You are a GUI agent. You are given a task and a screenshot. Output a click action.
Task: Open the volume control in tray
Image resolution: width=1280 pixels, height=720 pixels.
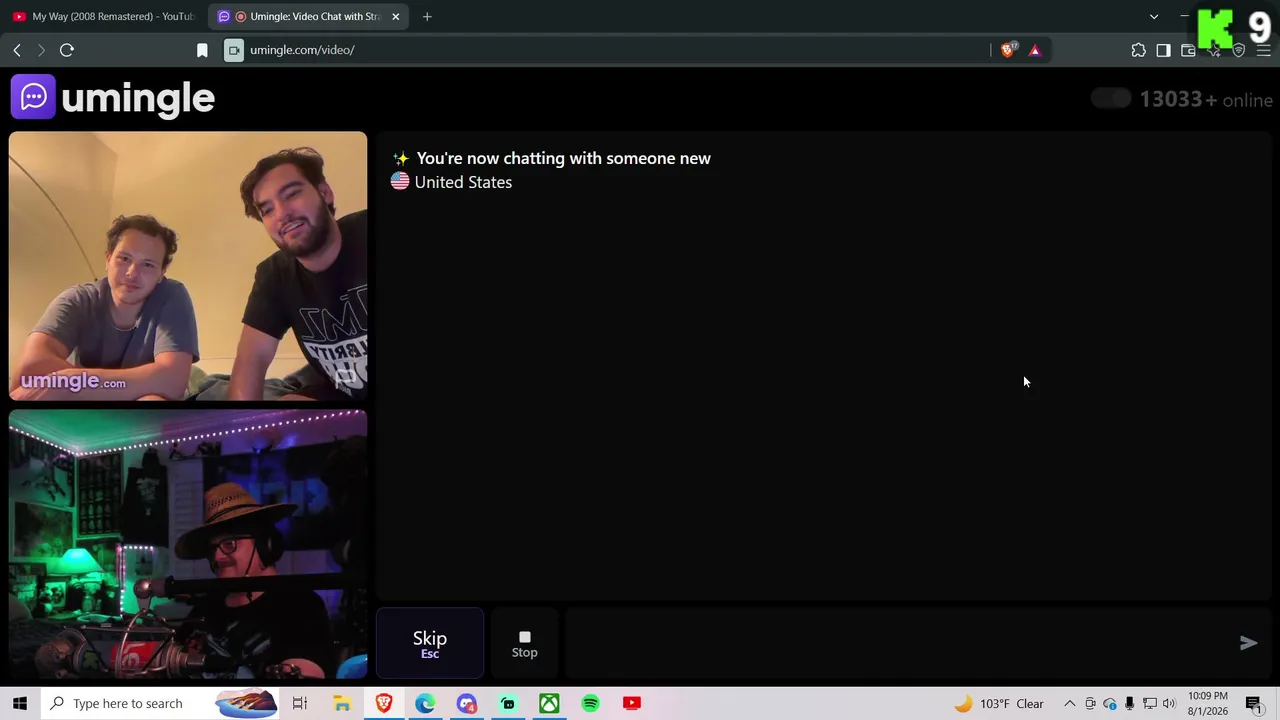[1169, 703]
